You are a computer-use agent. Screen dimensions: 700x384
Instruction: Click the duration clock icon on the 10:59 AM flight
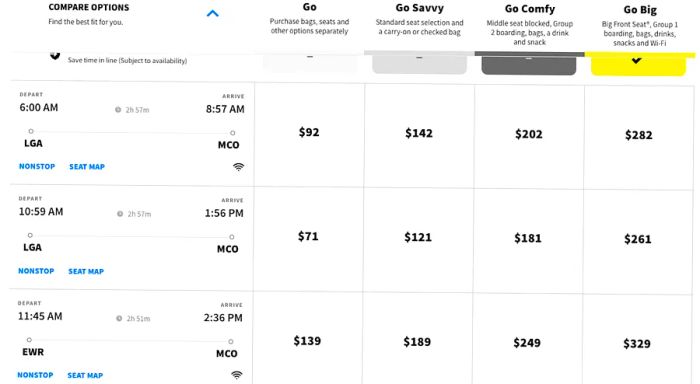coord(120,214)
